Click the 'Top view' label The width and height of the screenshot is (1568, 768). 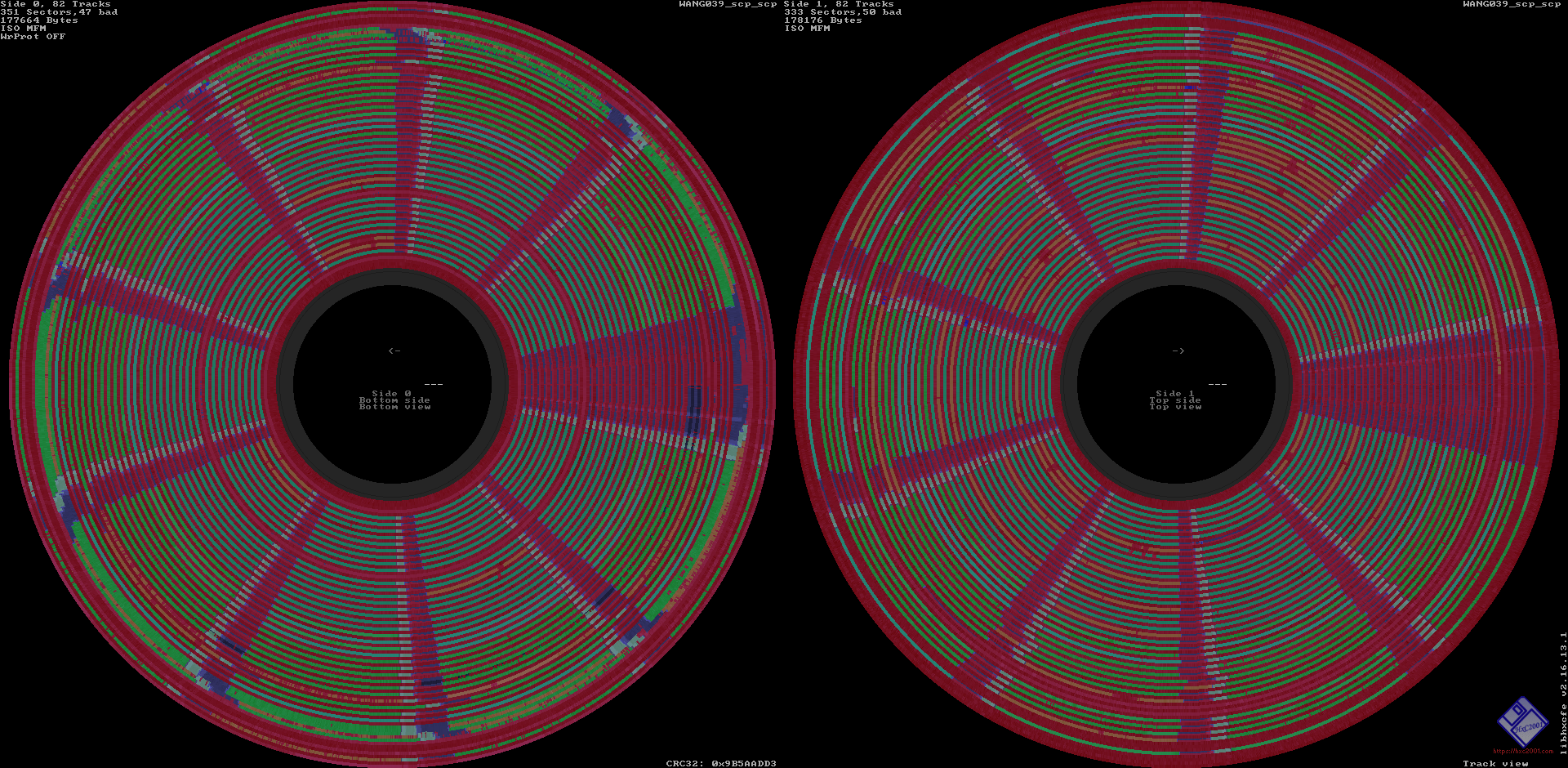pos(1175,407)
